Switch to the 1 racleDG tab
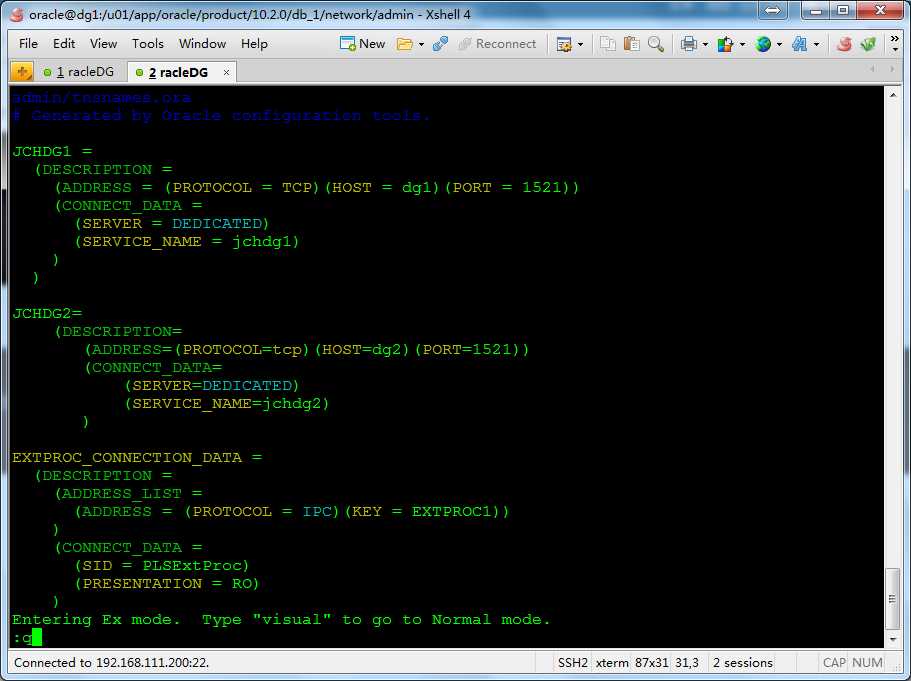The height and width of the screenshot is (681, 911). pyautogui.click(x=79, y=72)
